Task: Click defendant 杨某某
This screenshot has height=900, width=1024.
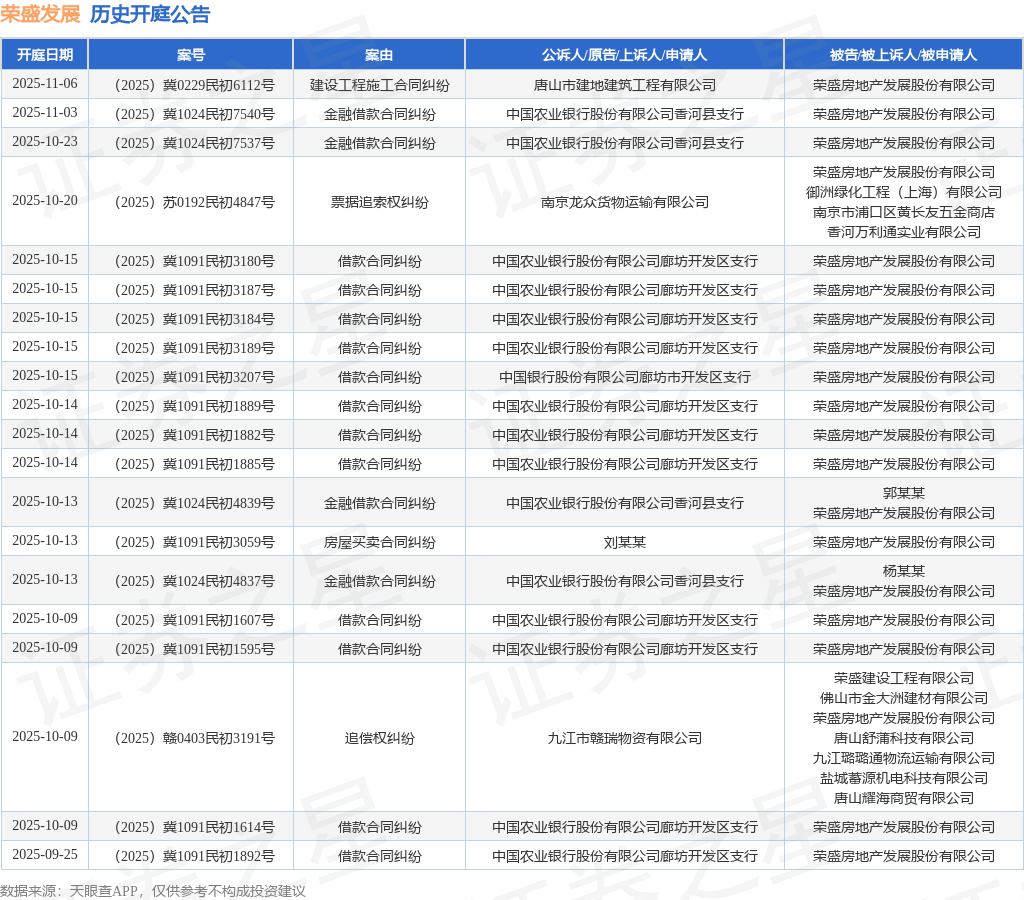Action: coord(903,571)
